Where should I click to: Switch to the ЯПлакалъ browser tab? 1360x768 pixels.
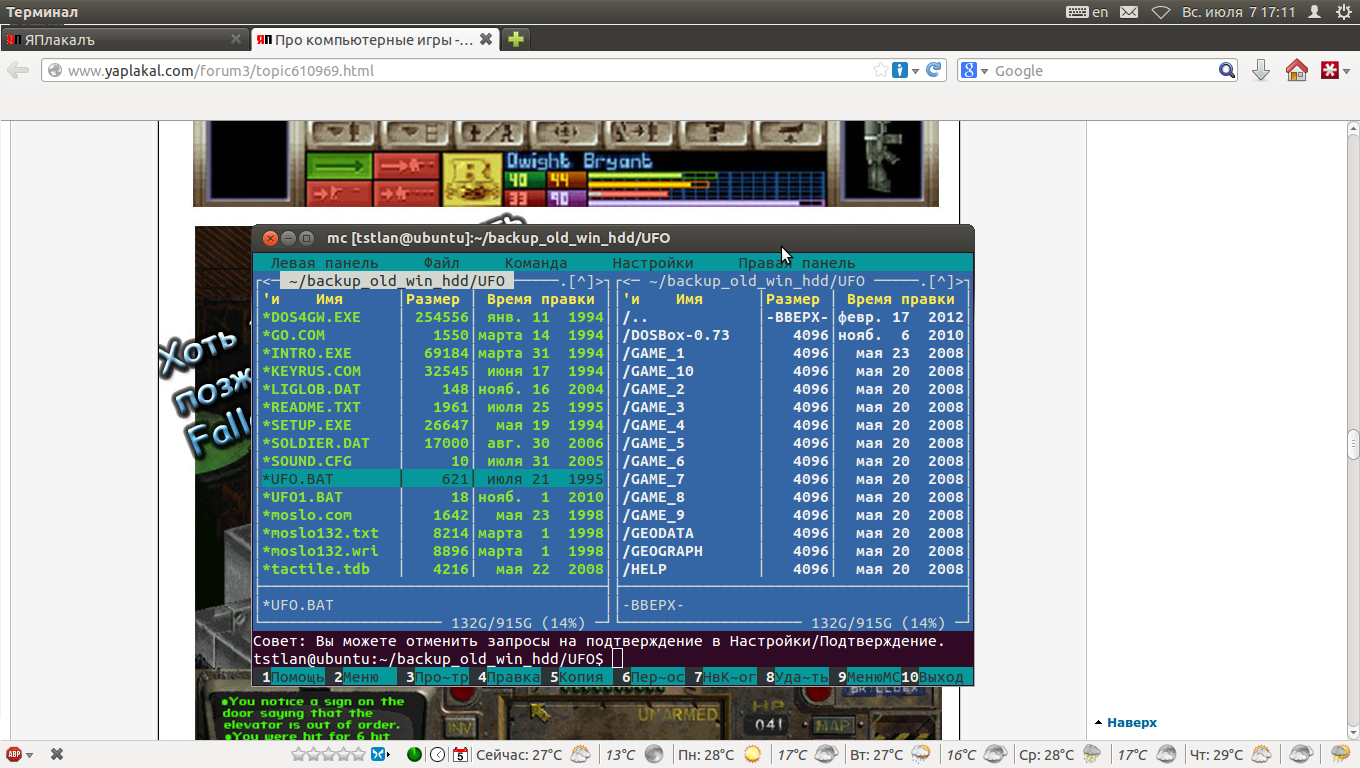pyautogui.click(x=123, y=40)
